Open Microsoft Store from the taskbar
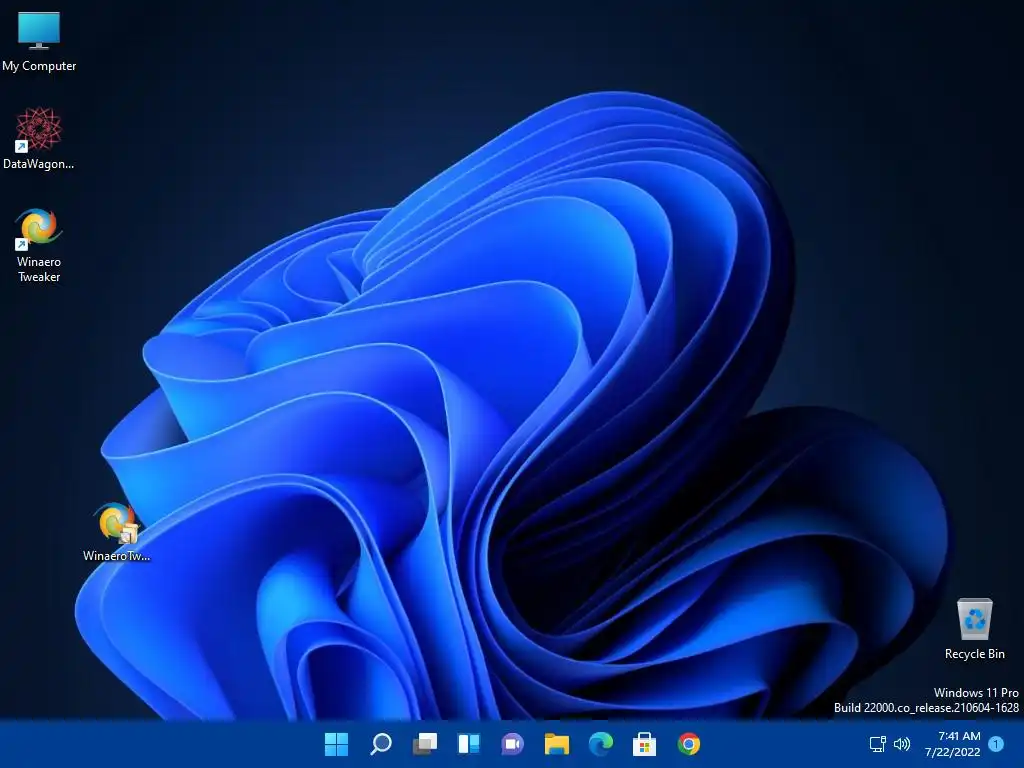 [x=645, y=744]
